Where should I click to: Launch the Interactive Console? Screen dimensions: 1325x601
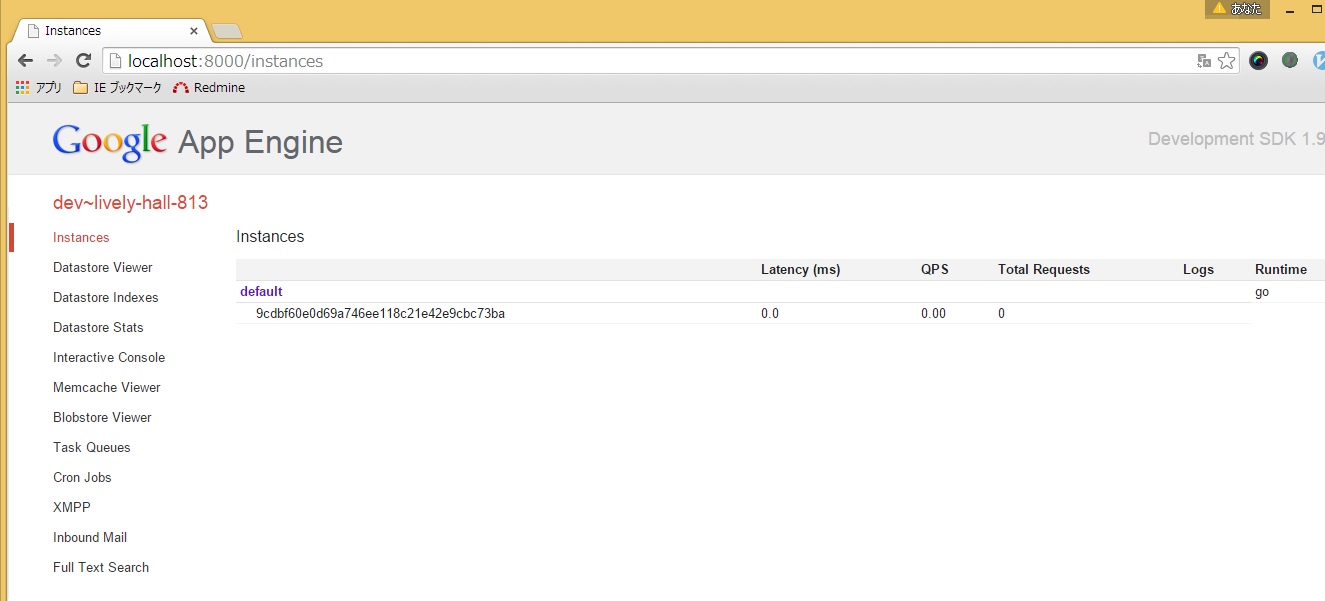tap(109, 358)
